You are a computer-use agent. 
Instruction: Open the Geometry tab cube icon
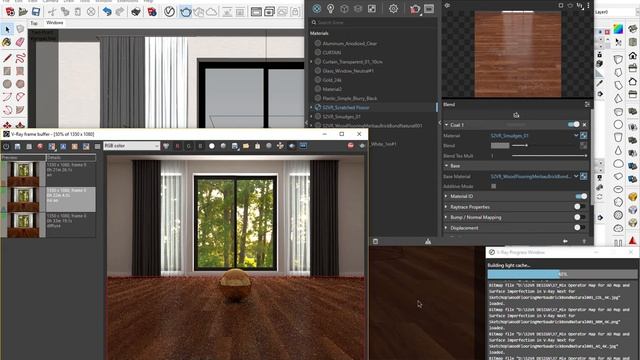[344, 9]
